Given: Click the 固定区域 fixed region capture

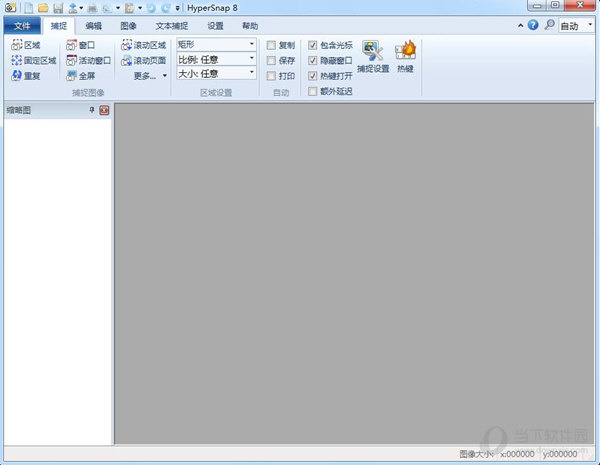Looking at the screenshot, I should pos(33,60).
